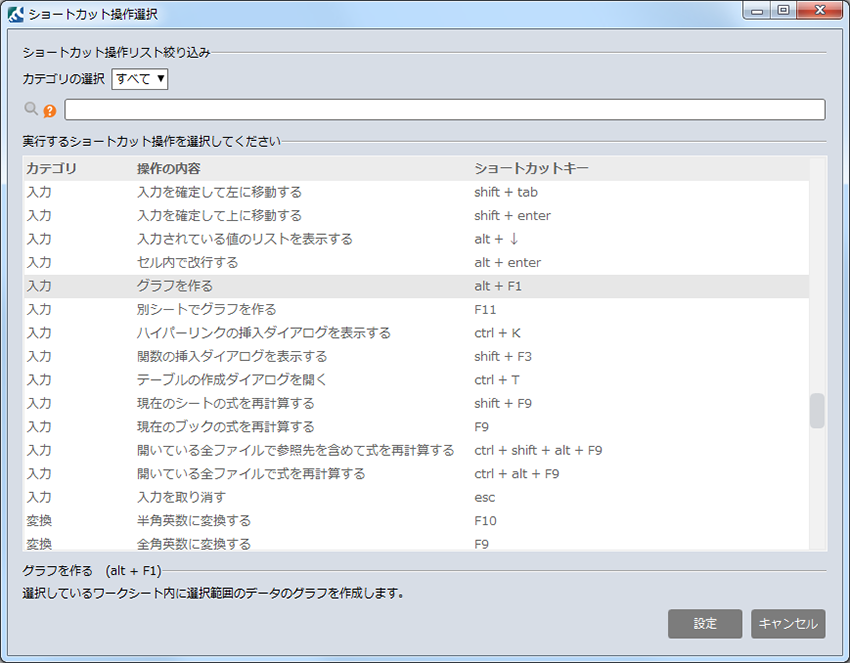850x663 pixels.
Task: Click shortcut key cell shift + tab
Action: 506,192
